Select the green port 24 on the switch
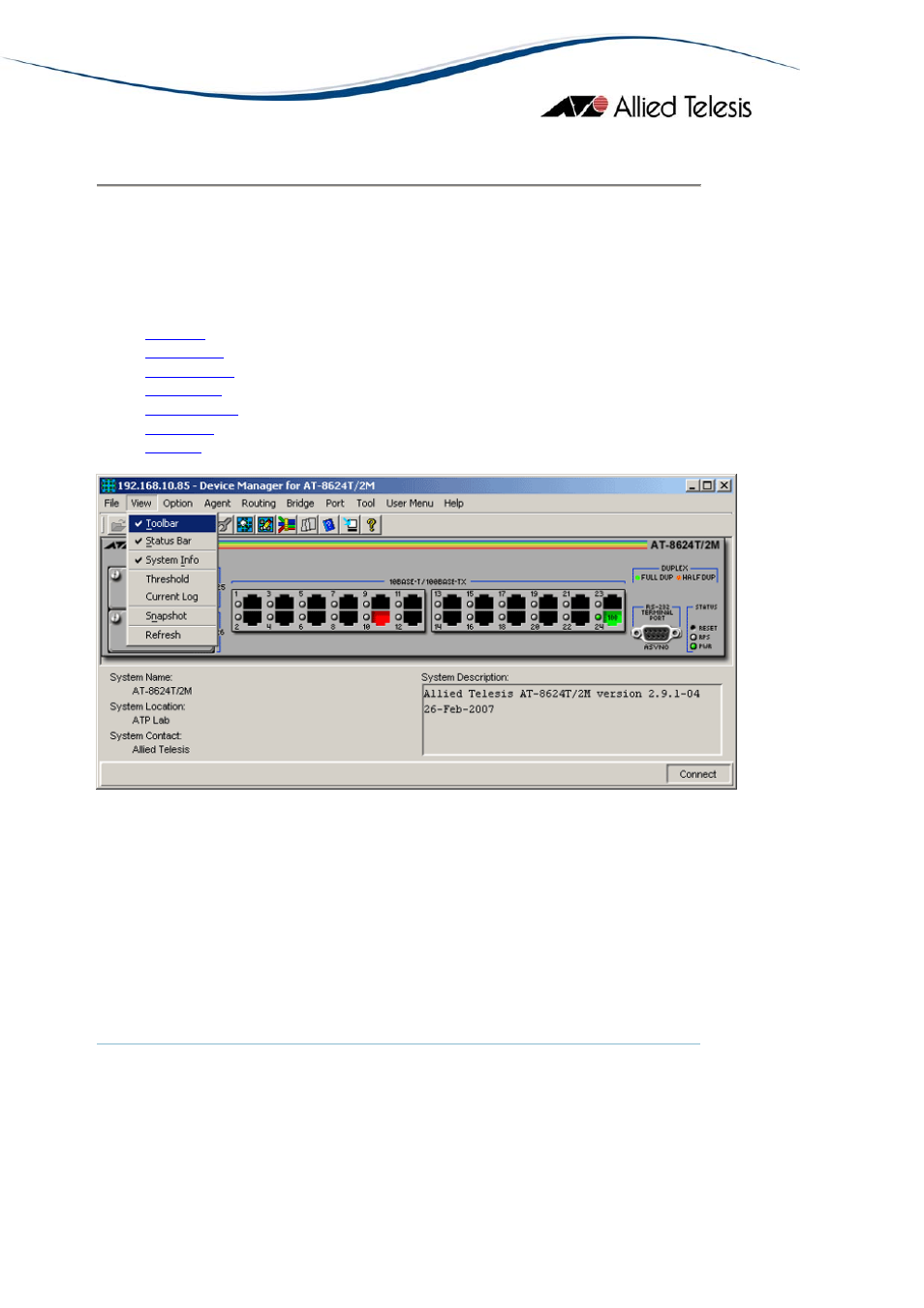This screenshot has height=1308, width=924. pos(613,617)
